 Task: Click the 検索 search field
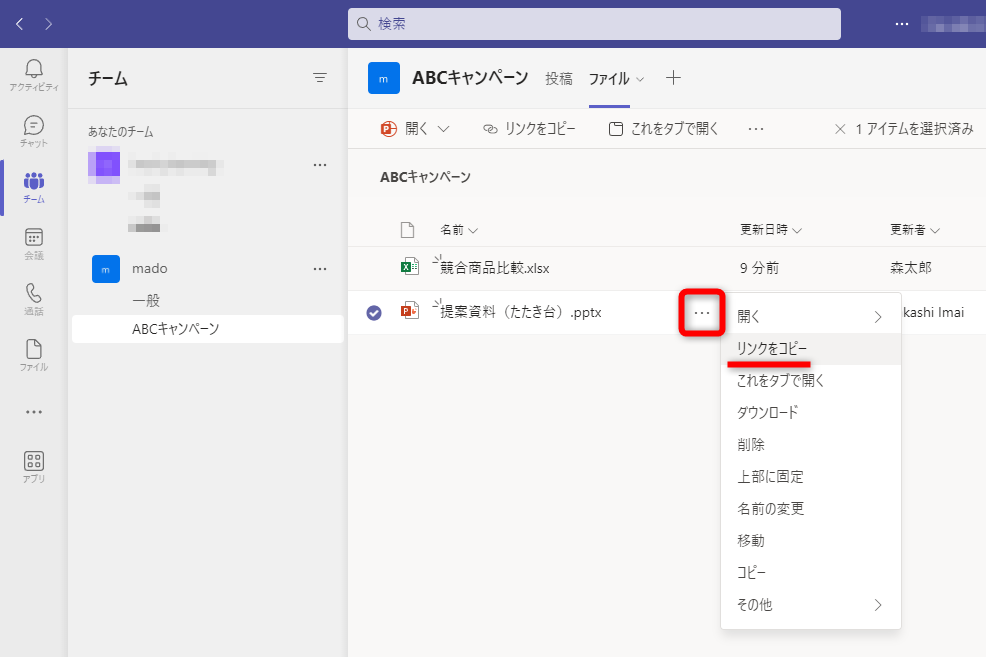click(x=595, y=23)
